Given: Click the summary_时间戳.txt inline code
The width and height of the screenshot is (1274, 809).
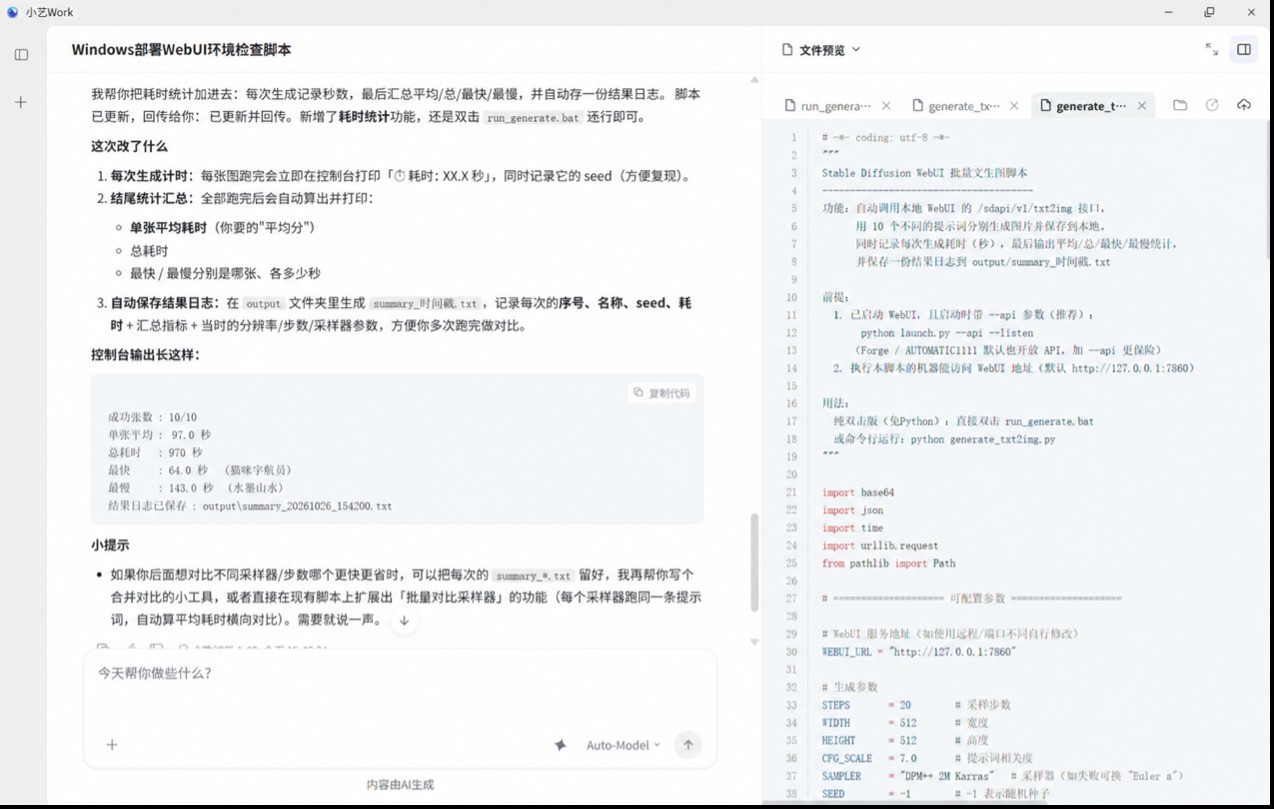Looking at the screenshot, I should (x=425, y=303).
